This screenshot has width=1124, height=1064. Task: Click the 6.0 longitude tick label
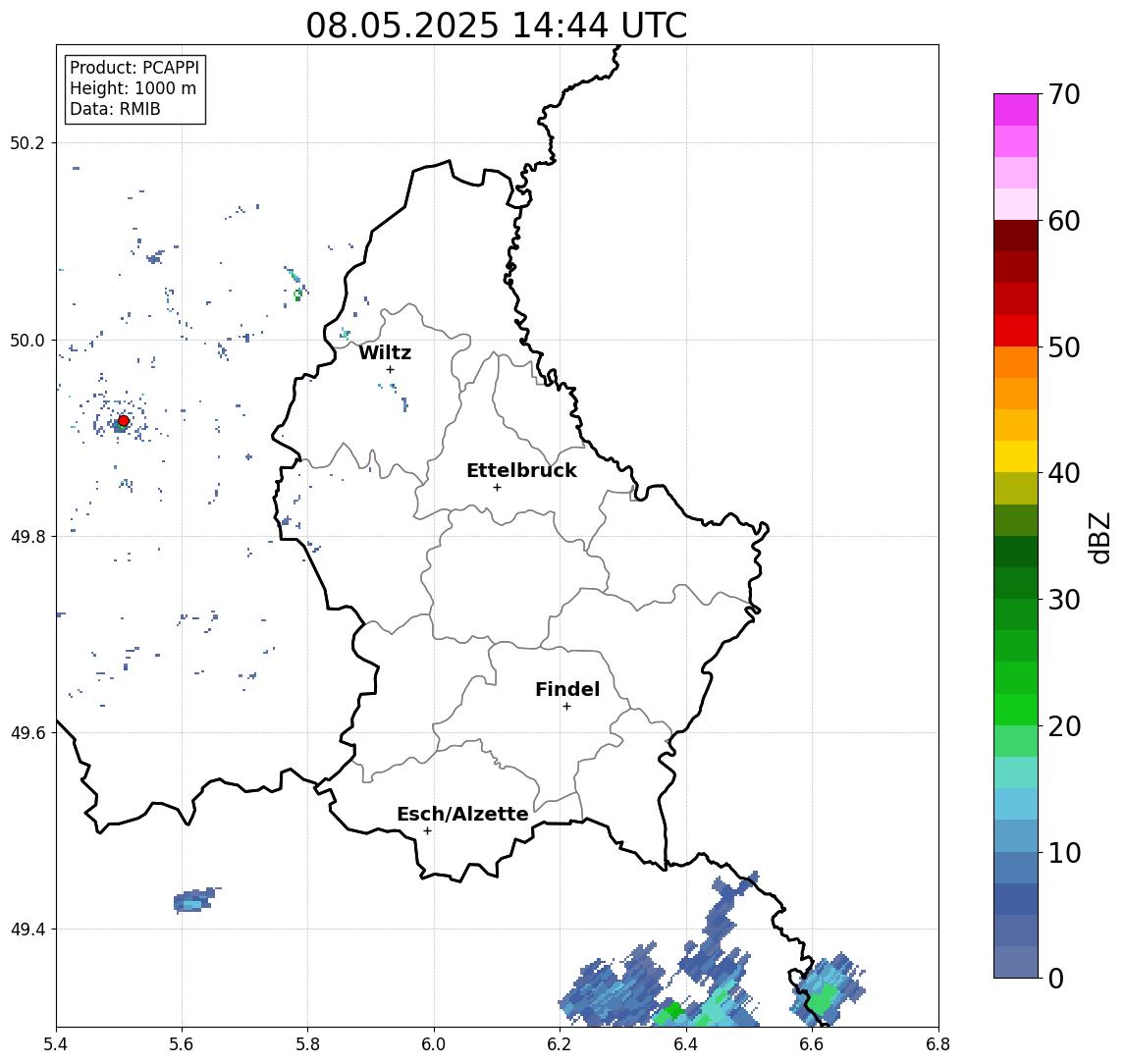pyautogui.click(x=435, y=1044)
